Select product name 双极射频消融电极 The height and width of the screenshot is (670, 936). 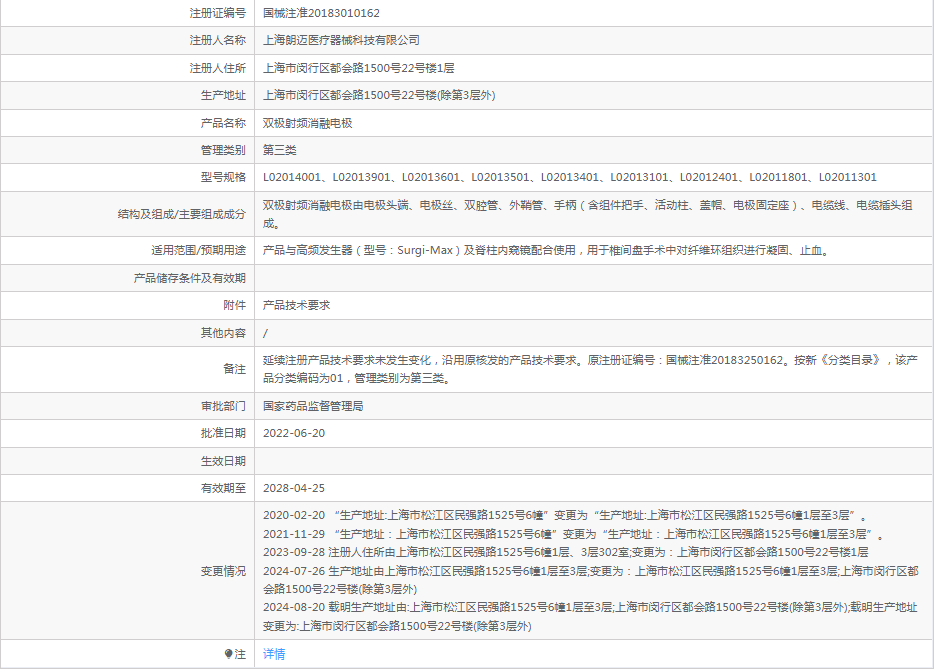click(x=307, y=123)
